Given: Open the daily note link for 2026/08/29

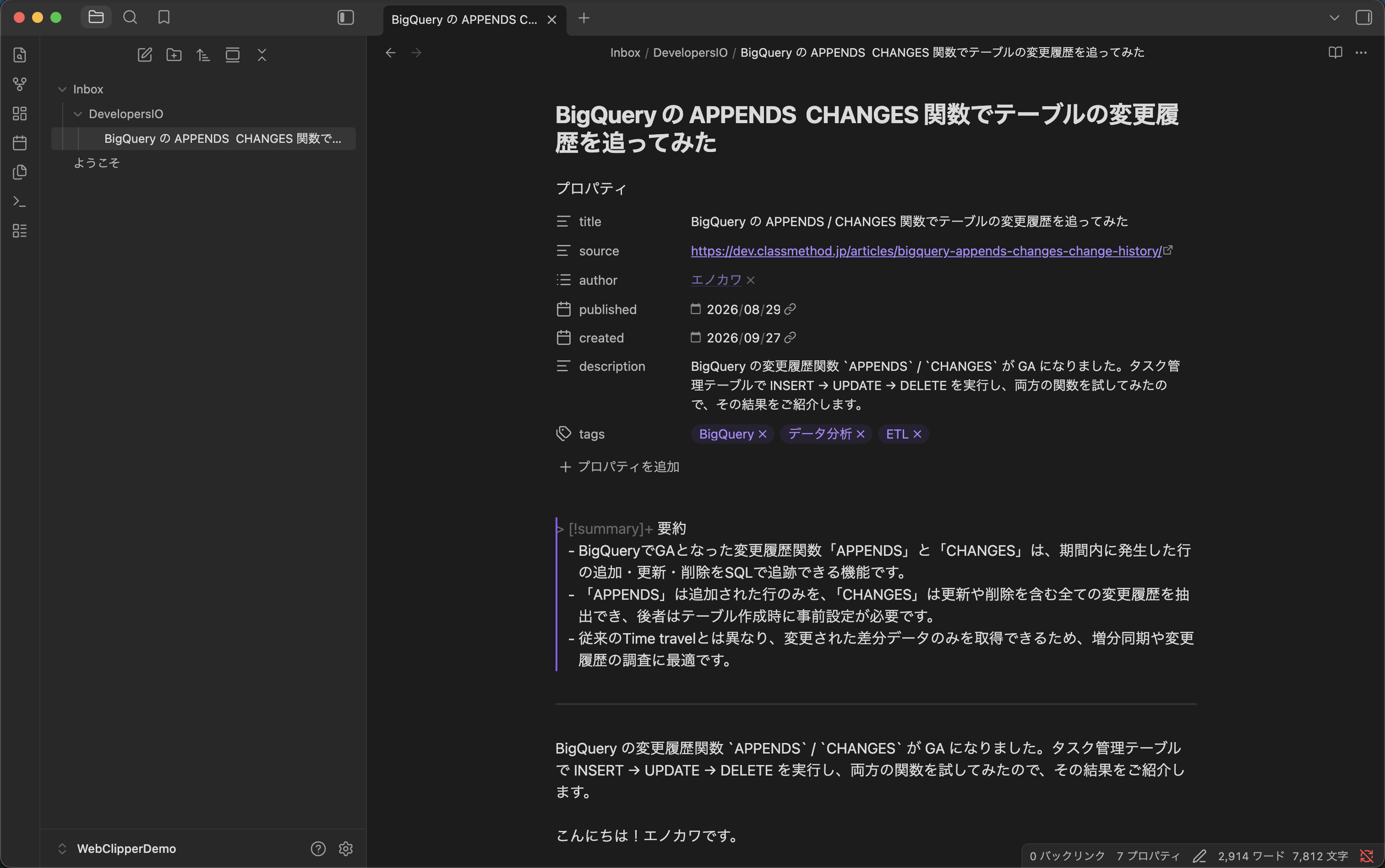Looking at the screenshot, I should pos(790,309).
